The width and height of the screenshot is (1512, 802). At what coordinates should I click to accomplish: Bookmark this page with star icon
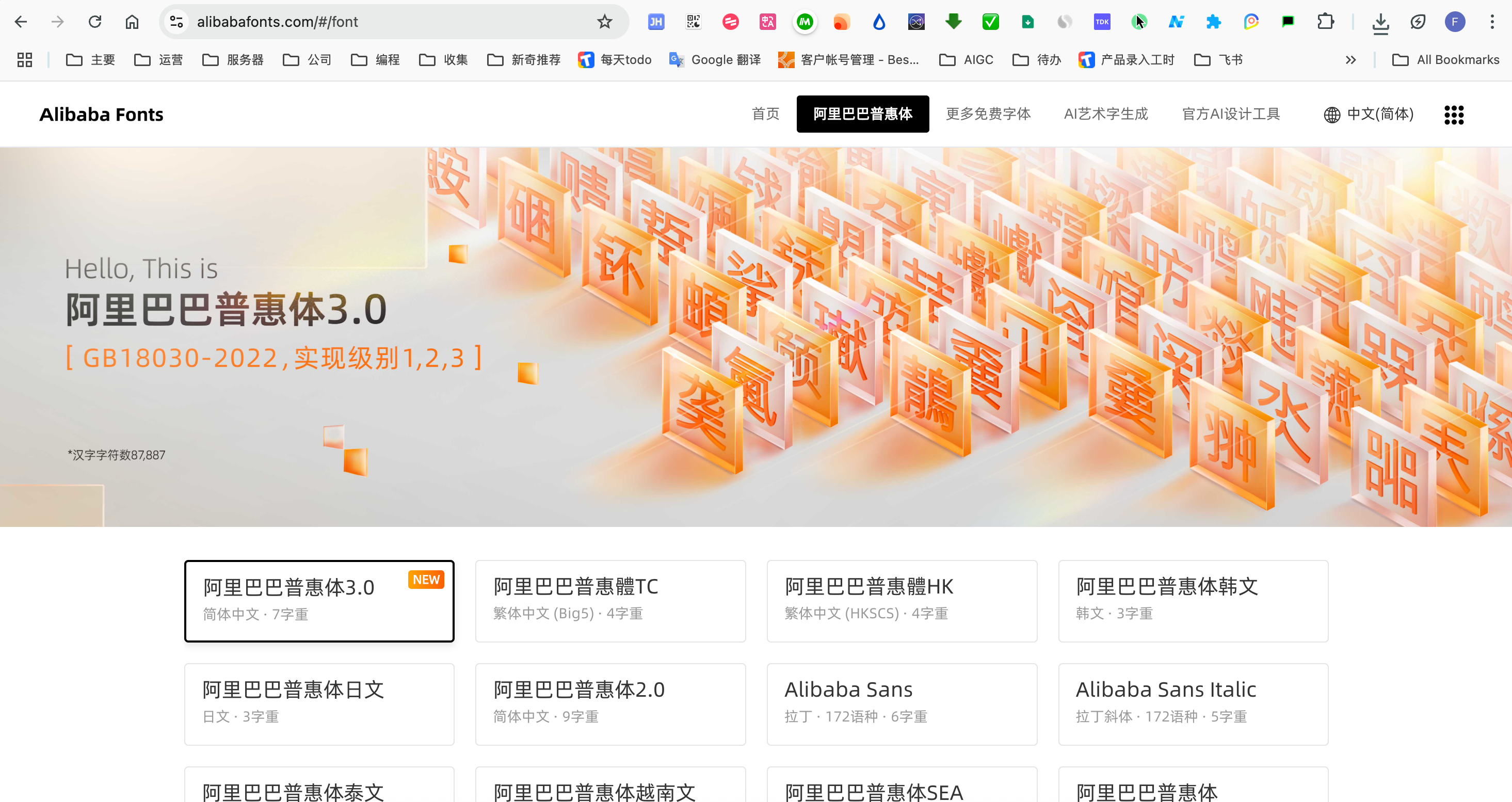(x=605, y=22)
